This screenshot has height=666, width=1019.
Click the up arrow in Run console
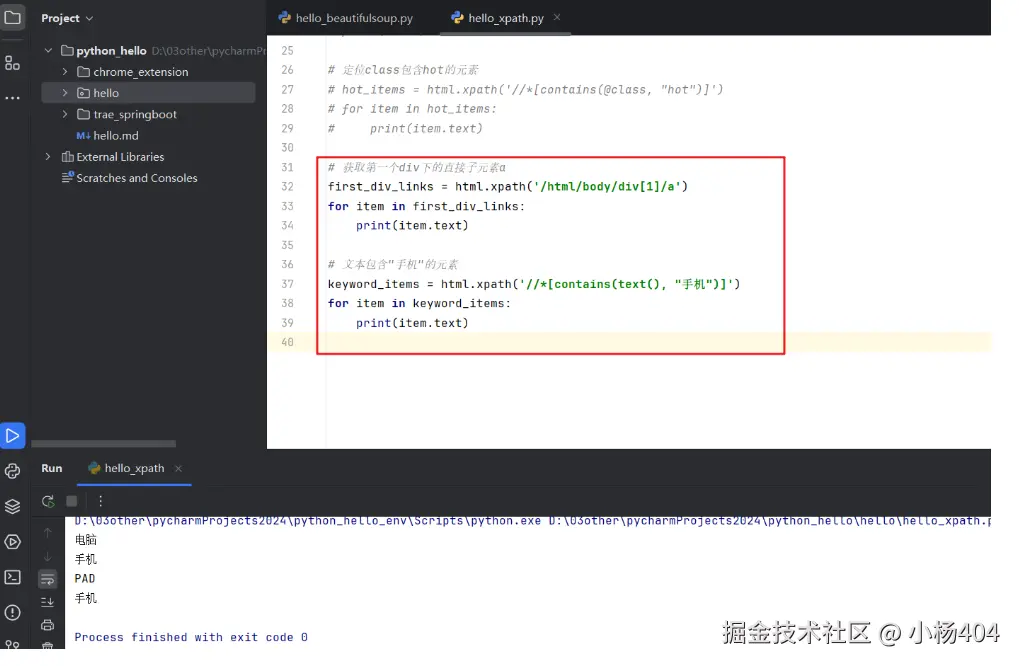tap(47, 533)
